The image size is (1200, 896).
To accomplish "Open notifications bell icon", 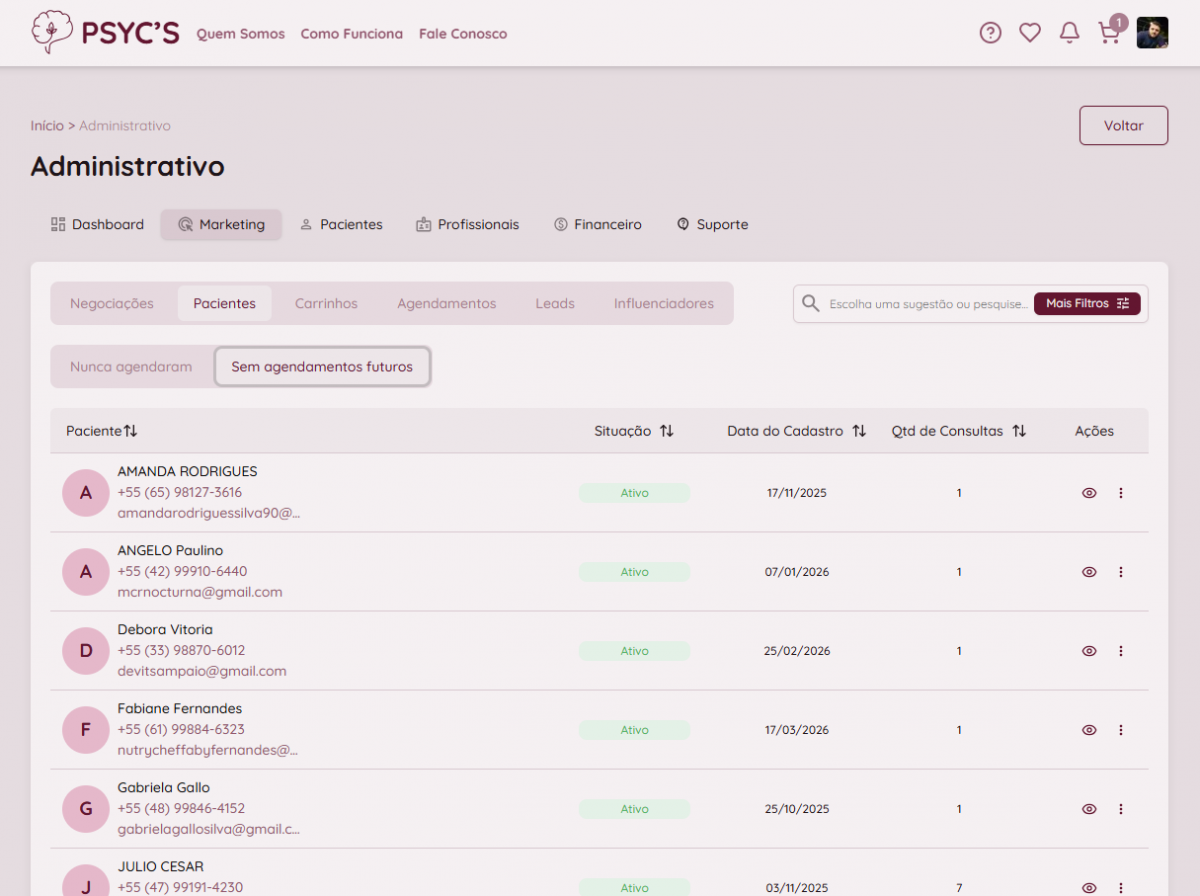I will pyautogui.click(x=1069, y=33).
